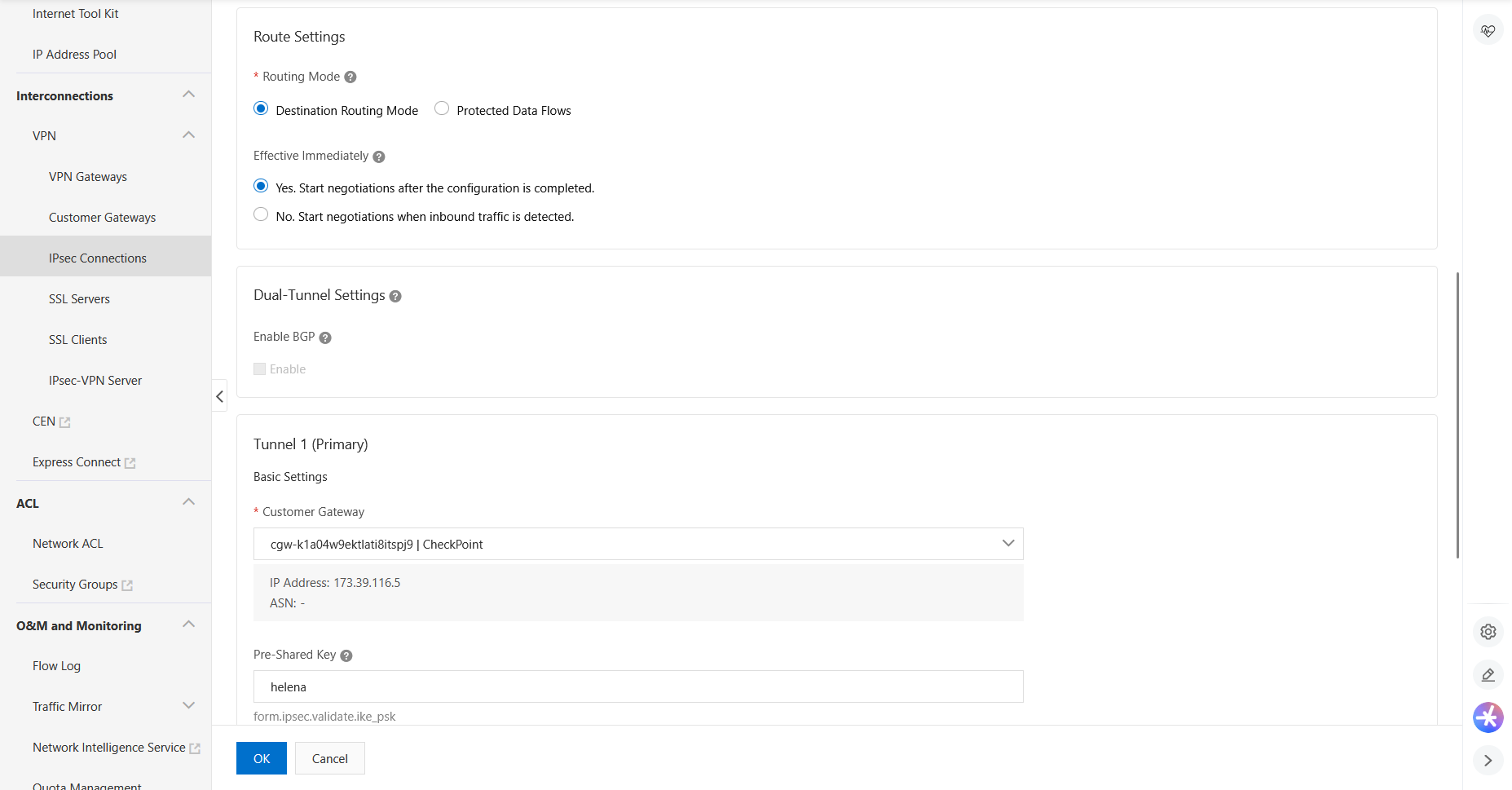
Task: Open the AI assistant icon
Action: click(x=1488, y=717)
